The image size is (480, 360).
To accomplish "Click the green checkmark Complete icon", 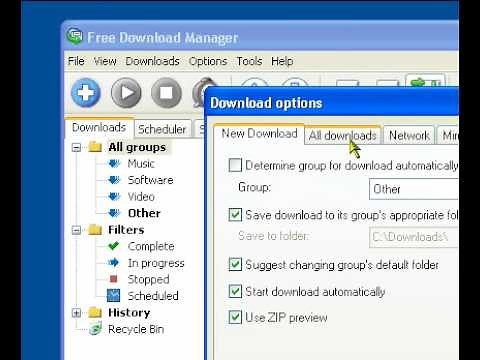I will [114, 246].
